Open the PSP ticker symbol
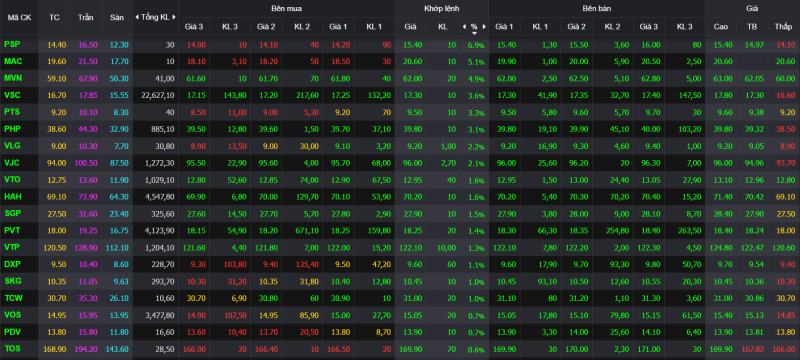 click(12, 44)
